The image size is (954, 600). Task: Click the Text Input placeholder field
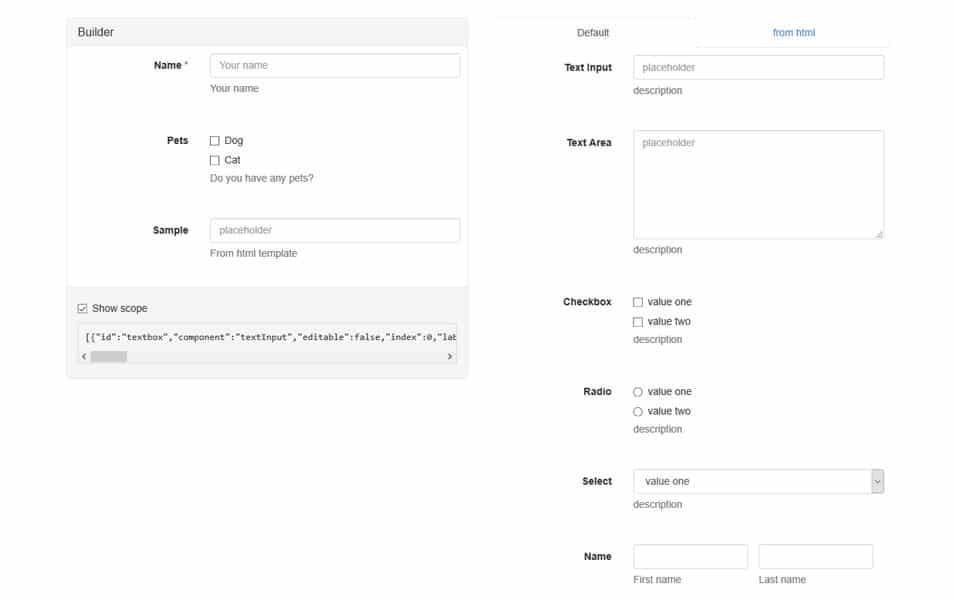757,67
